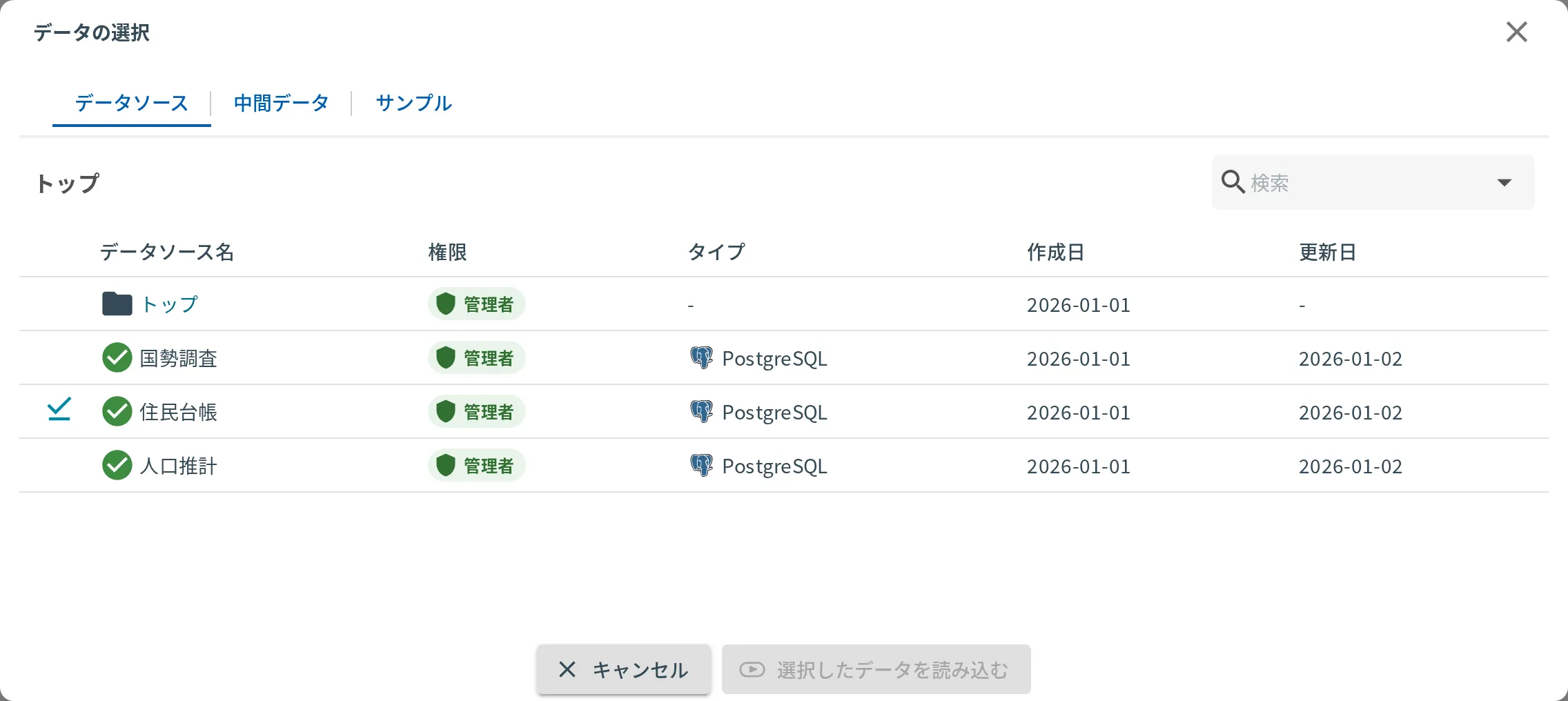The height and width of the screenshot is (701, 1568).
Task: Click the PostgreSQL elephant icon in 国勢調査 row
Action: point(702,357)
